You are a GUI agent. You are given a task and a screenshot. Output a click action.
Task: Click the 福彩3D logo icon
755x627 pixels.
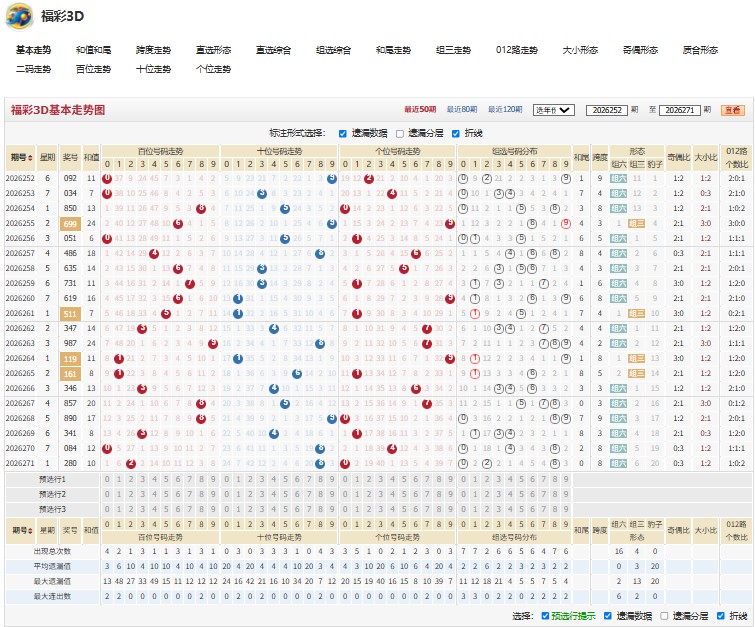coord(19,16)
